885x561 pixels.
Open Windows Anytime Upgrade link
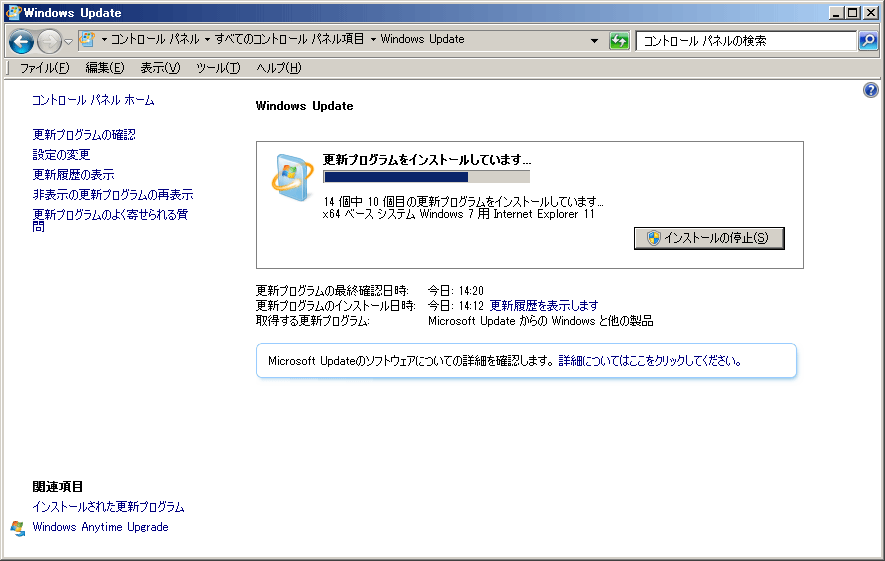click(x=100, y=527)
